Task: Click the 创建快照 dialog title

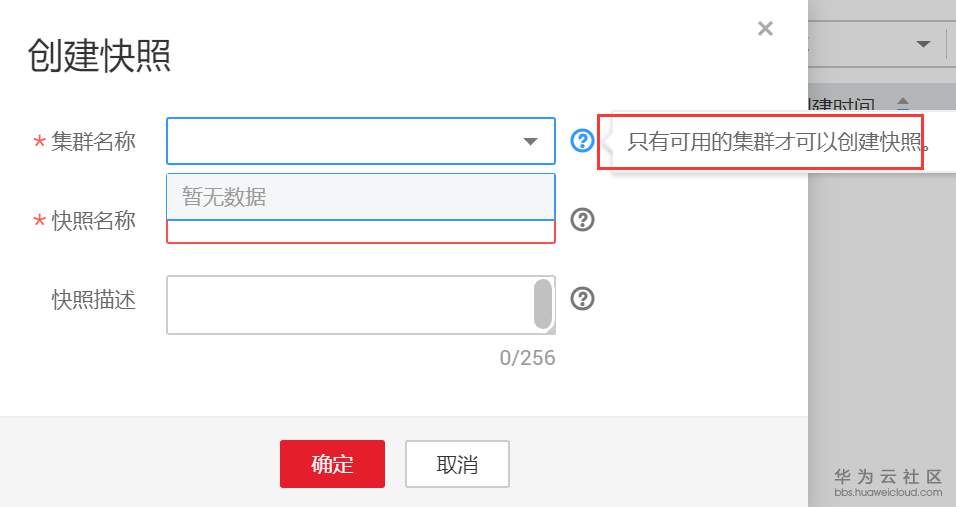Action: (98, 55)
